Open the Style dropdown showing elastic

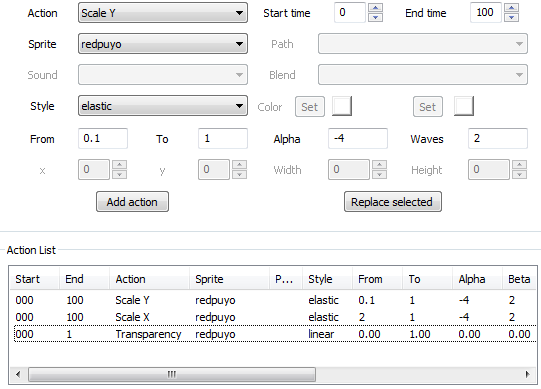163,106
